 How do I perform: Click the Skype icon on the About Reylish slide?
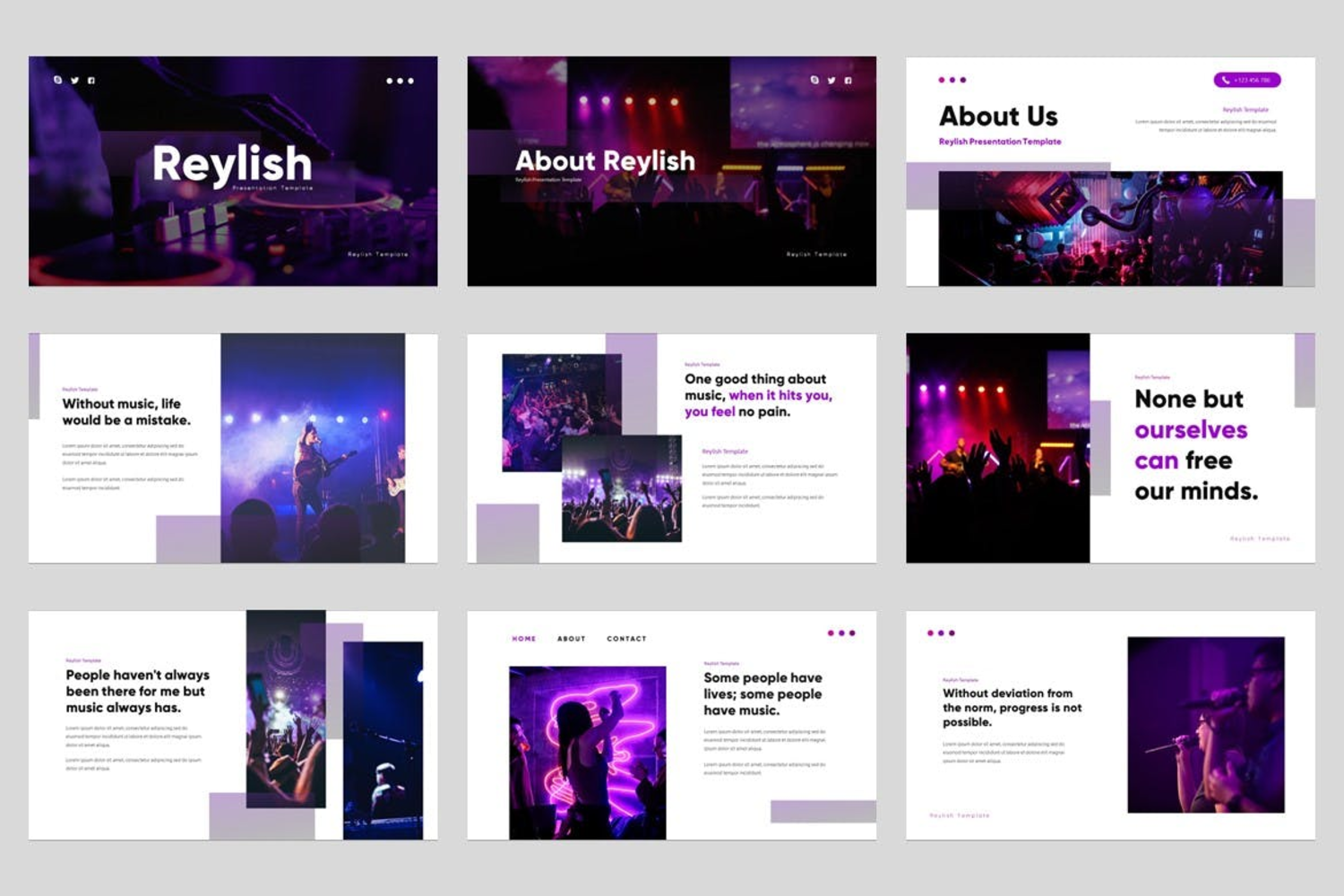tap(814, 80)
